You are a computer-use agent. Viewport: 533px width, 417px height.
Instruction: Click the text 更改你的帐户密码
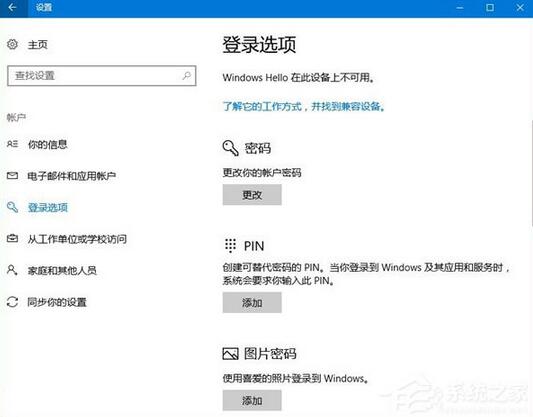point(262,173)
